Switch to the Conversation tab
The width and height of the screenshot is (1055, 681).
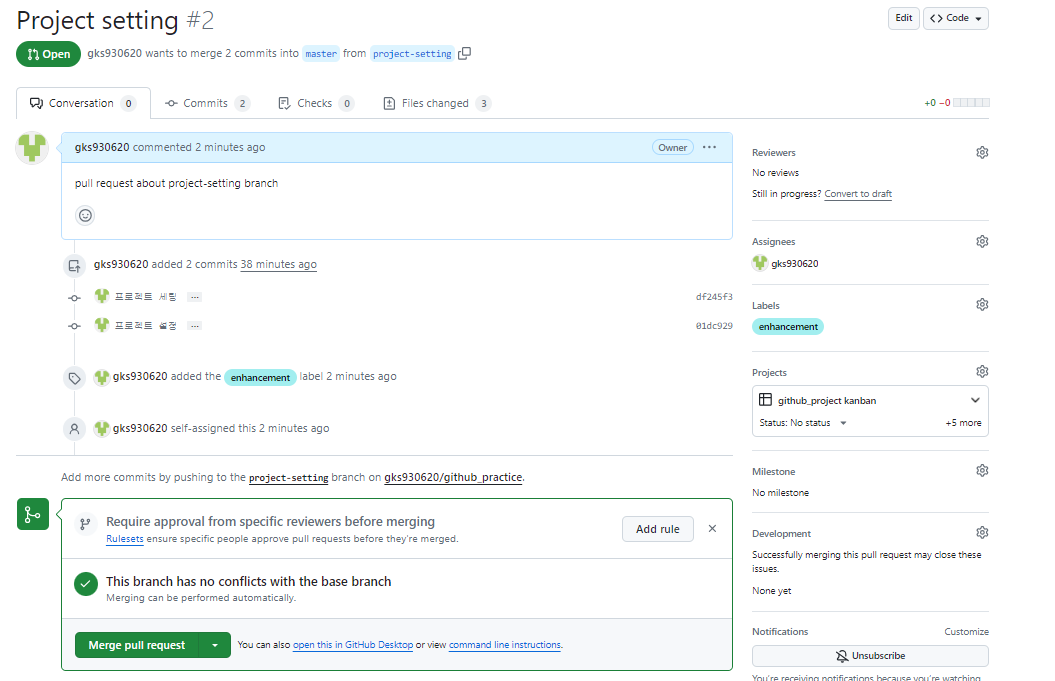click(83, 103)
